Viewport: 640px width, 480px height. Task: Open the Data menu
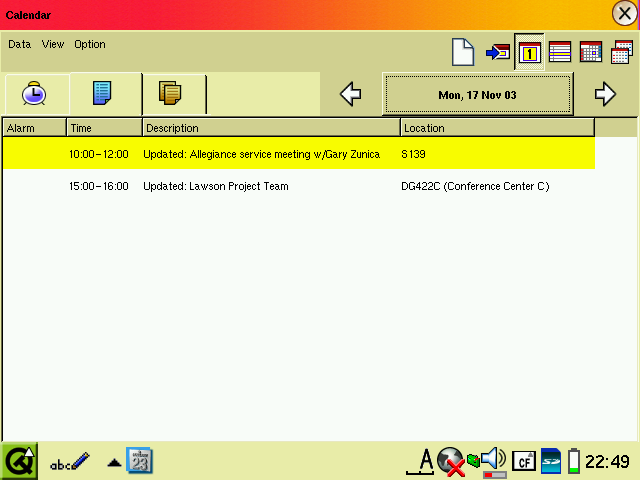click(x=20, y=44)
